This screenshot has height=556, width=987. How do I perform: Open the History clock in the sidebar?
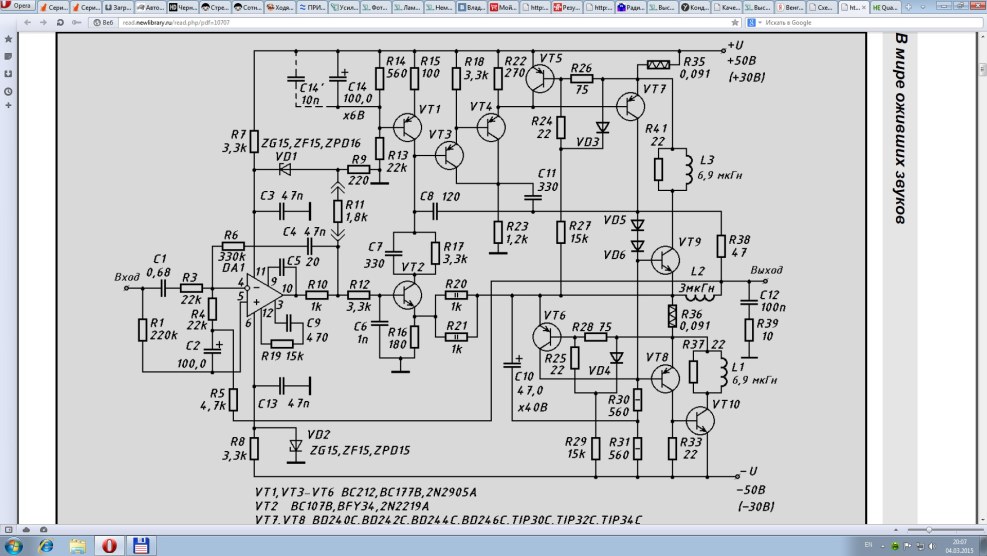(x=8, y=90)
